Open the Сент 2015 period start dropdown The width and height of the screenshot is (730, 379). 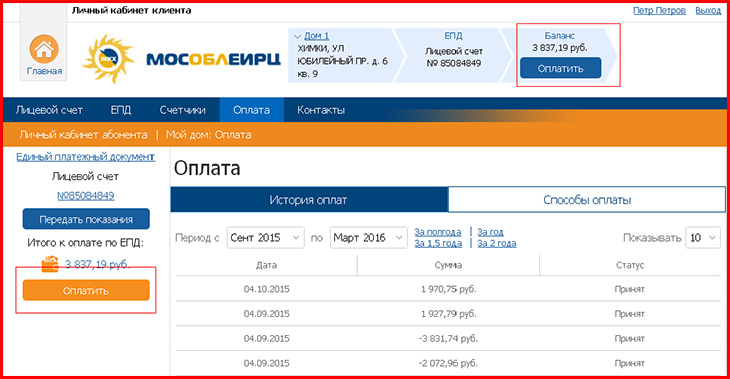point(265,238)
